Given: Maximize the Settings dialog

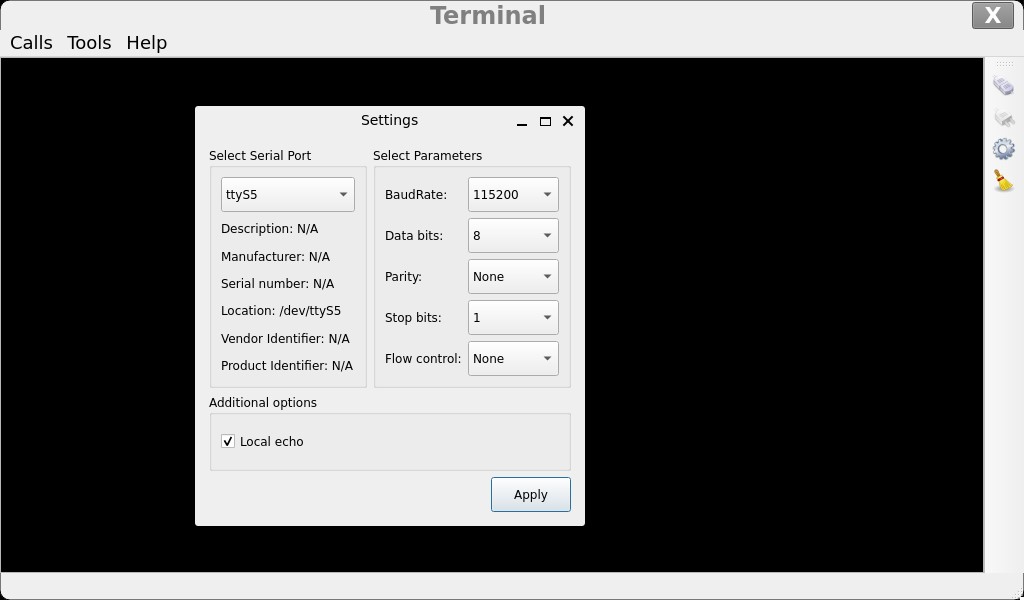Looking at the screenshot, I should pyautogui.click(x=545, y=121).
